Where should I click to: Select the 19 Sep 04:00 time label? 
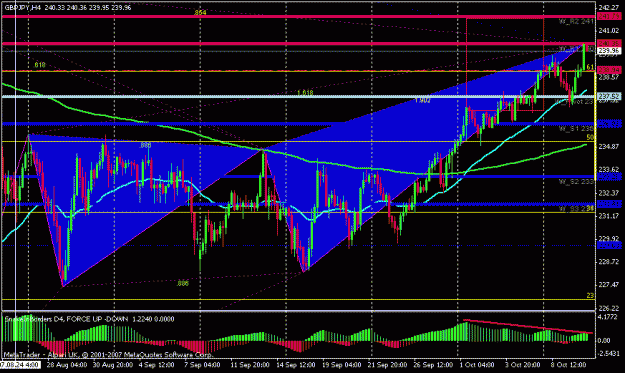pyautogui.click(x=342, y=365)
